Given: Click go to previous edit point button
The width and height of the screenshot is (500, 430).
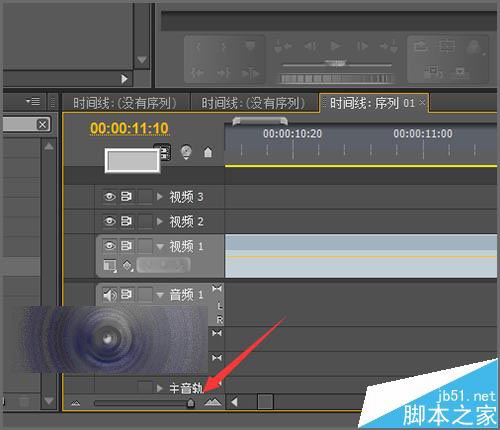Looking at the screenshot, I should pyautogui.click(x=283, y=47).
